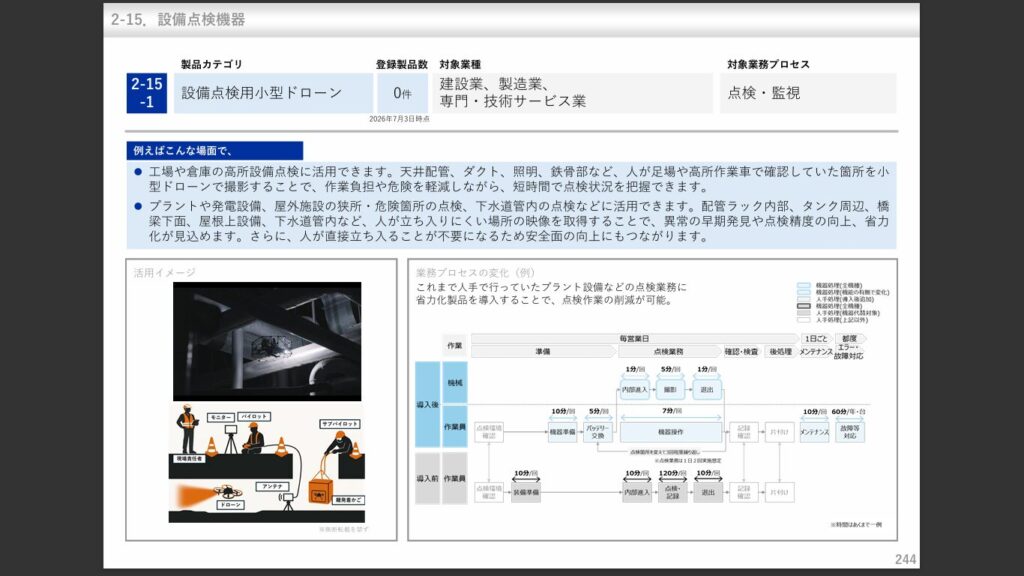Click the 準備 phase arrow header

point(543,351)
